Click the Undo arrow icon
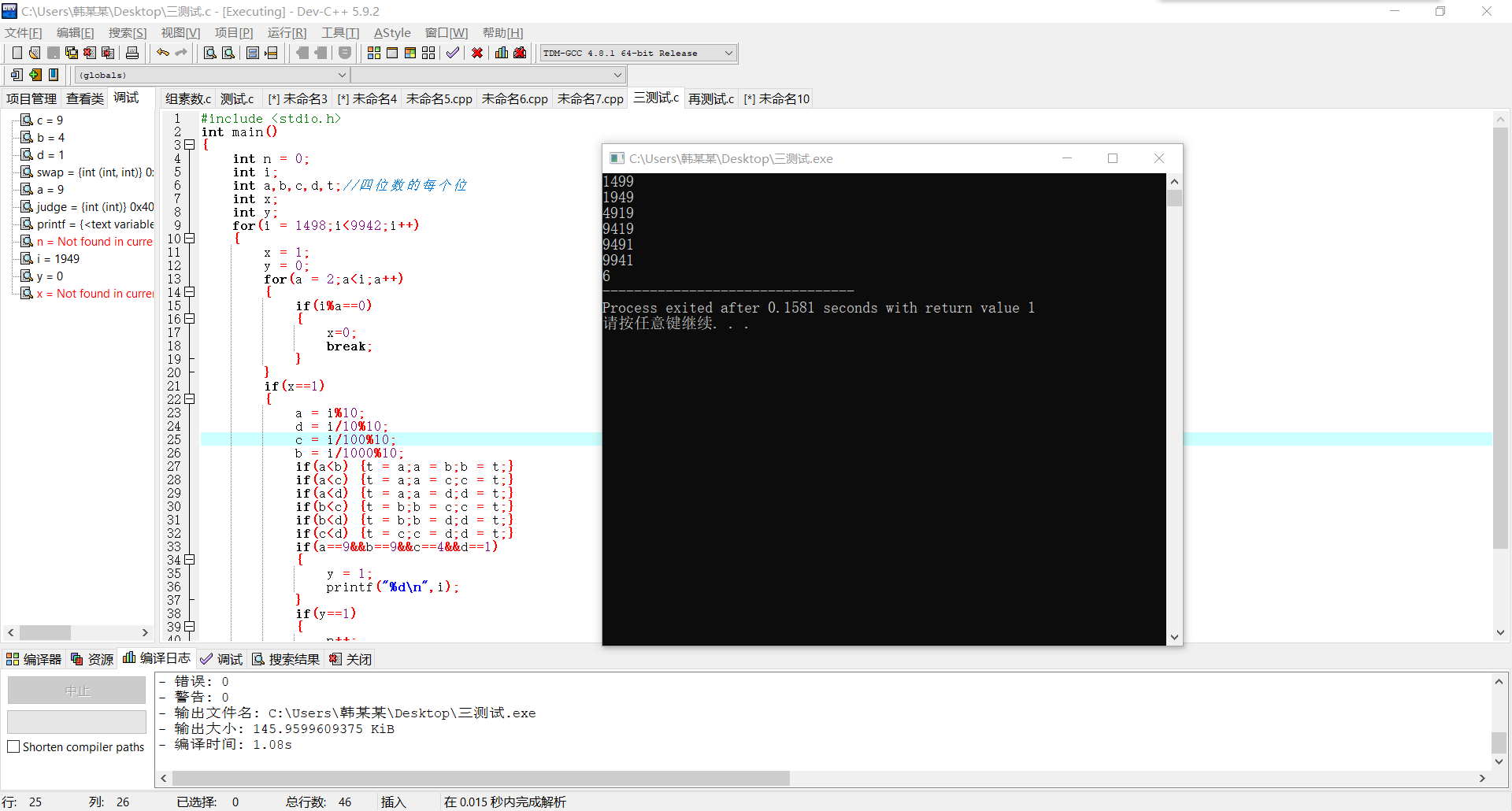1512x811 pixels. [x=163, y=53]
